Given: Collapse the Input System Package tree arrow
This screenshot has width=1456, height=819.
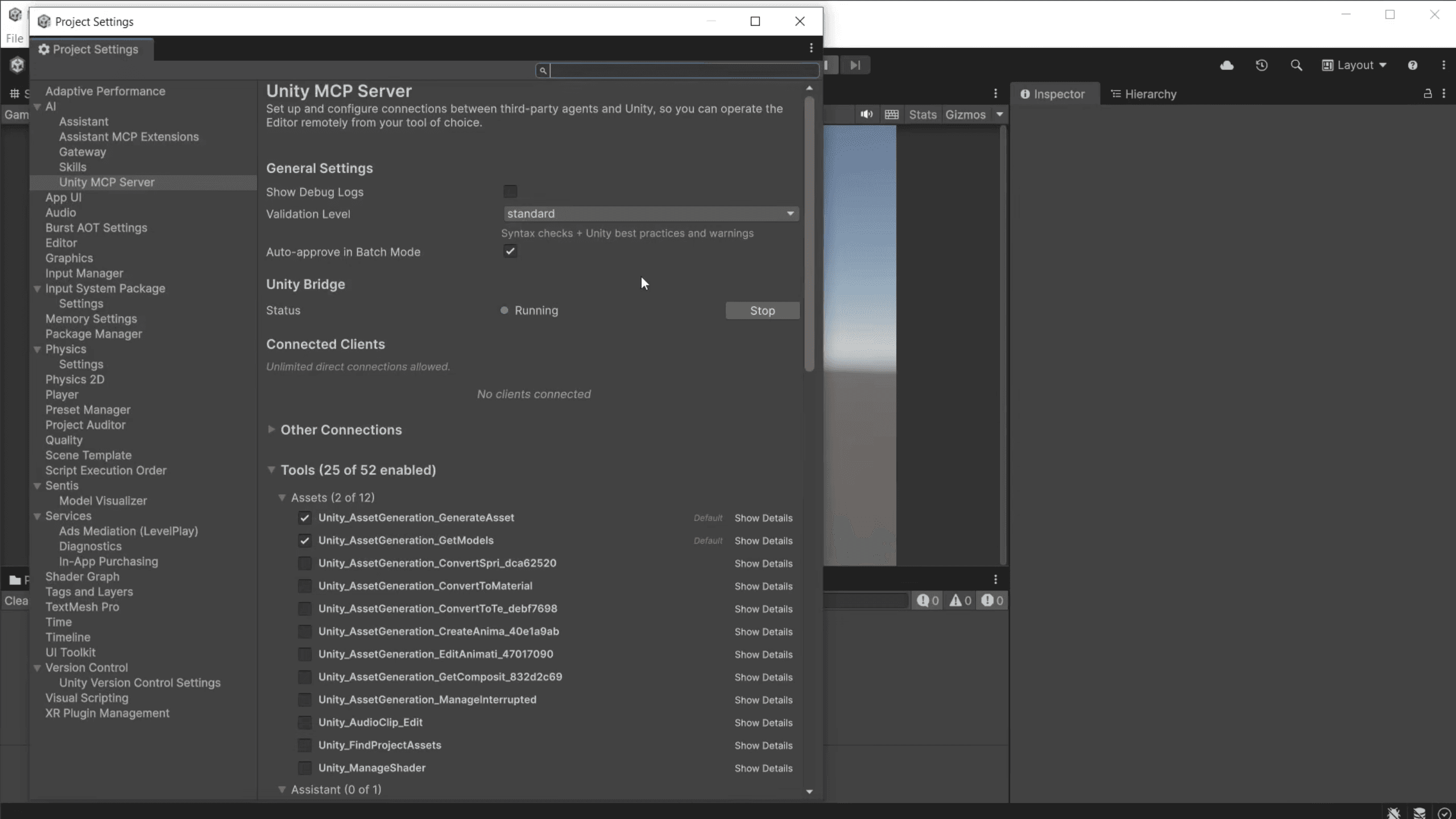Looking at the screenshot, I should tap(37, 289).
